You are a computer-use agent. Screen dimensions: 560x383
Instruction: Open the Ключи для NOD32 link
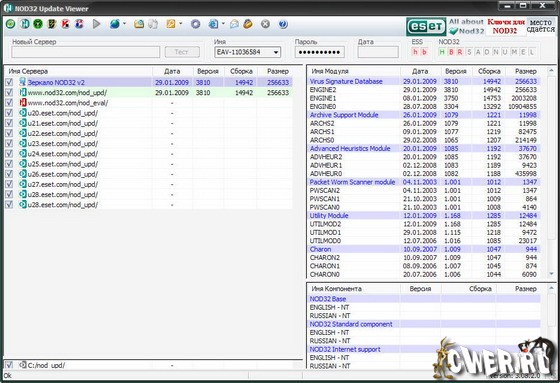[505, 26]
